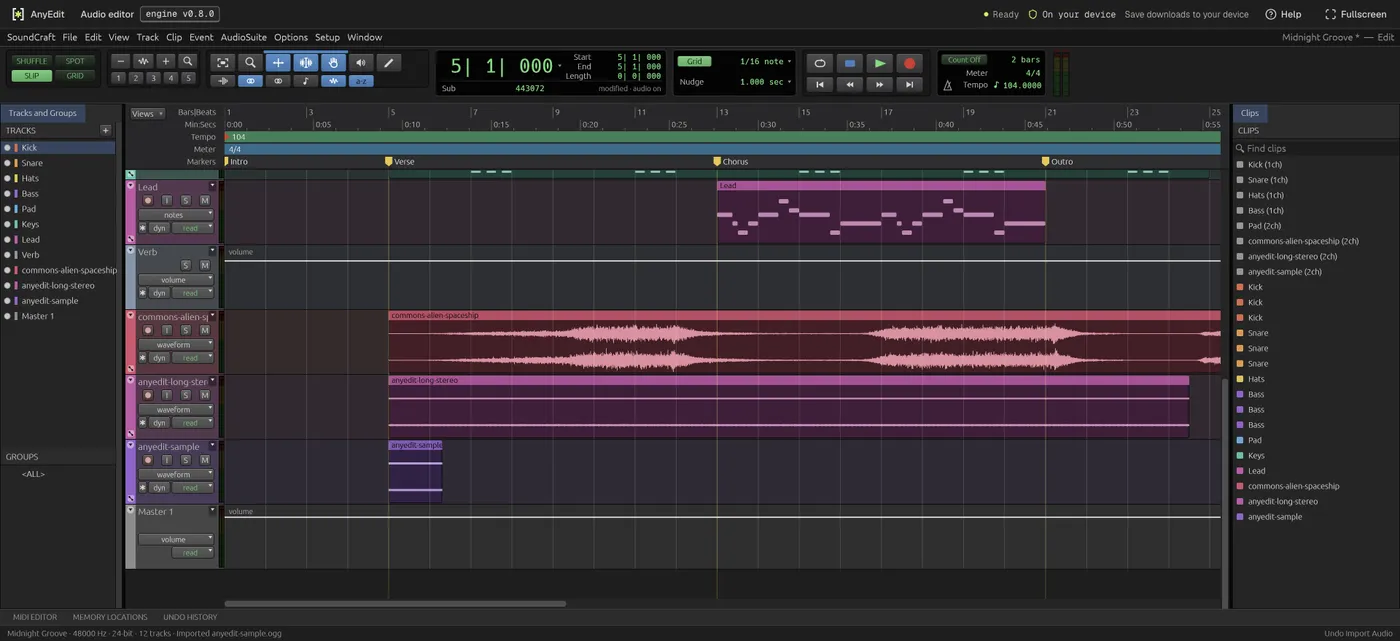
Task: Return to session start
Action: [x=820, y=85]
